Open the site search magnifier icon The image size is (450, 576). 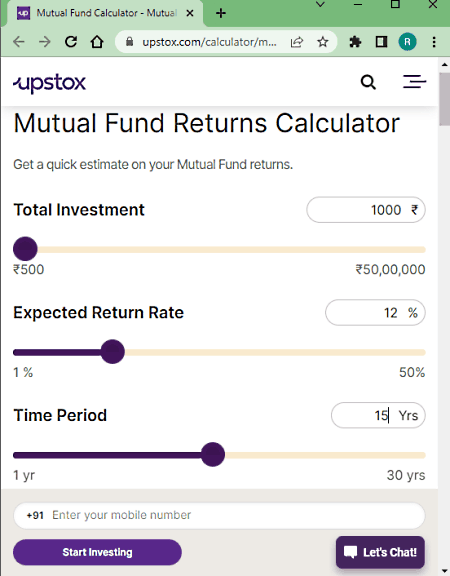(368, 82)
